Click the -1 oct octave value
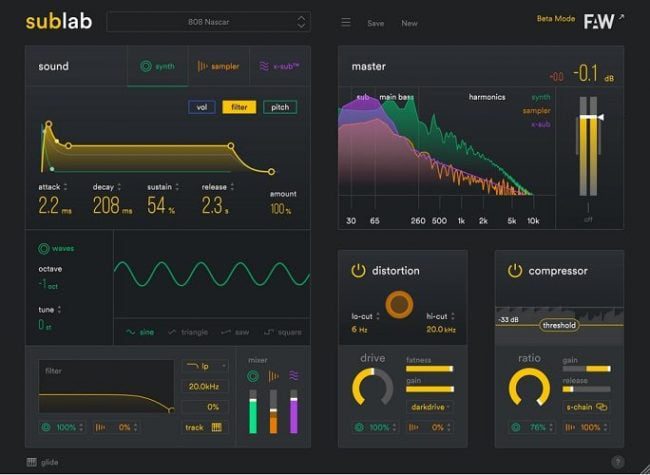The height and width of the screenshot is (475, 650). 48,285
